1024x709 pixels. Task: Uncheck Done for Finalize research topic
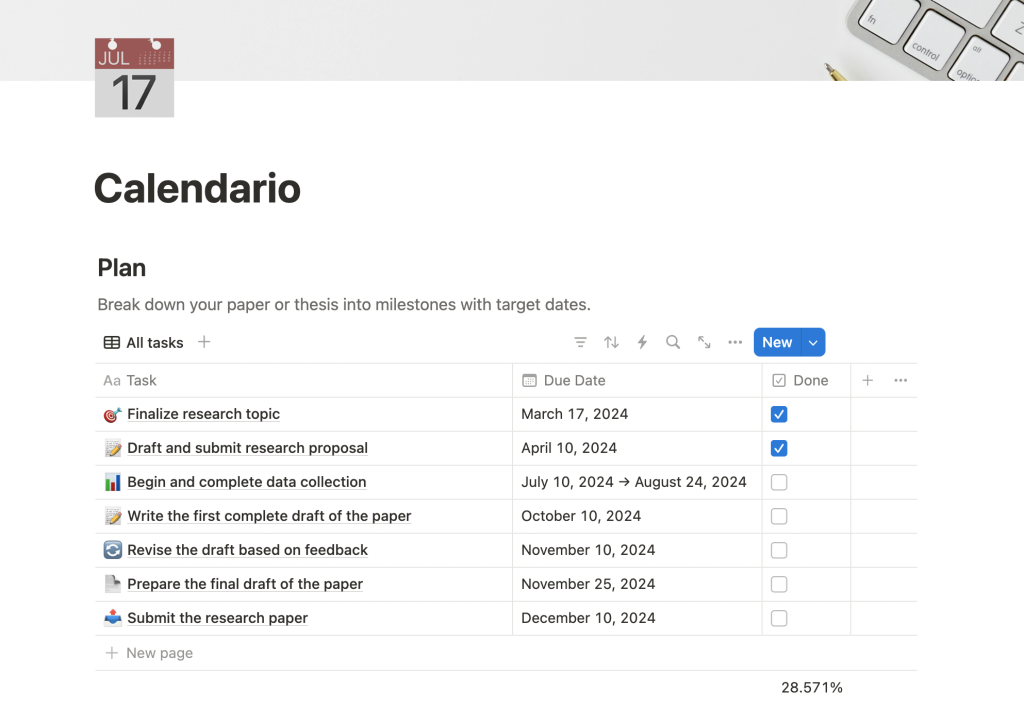pyautogui.click(x=779, y=414)
